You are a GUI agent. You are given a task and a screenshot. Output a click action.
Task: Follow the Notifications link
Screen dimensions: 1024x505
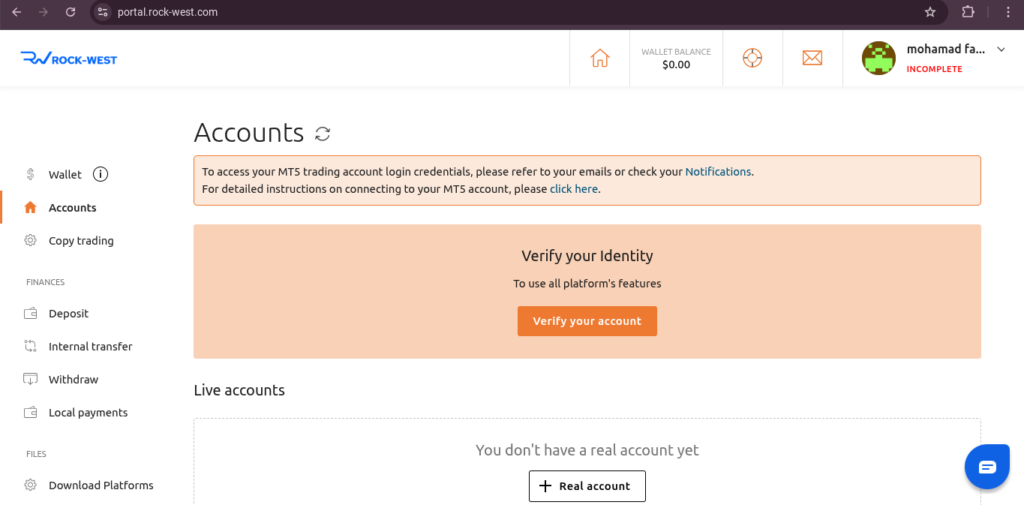tap(718, 172)
